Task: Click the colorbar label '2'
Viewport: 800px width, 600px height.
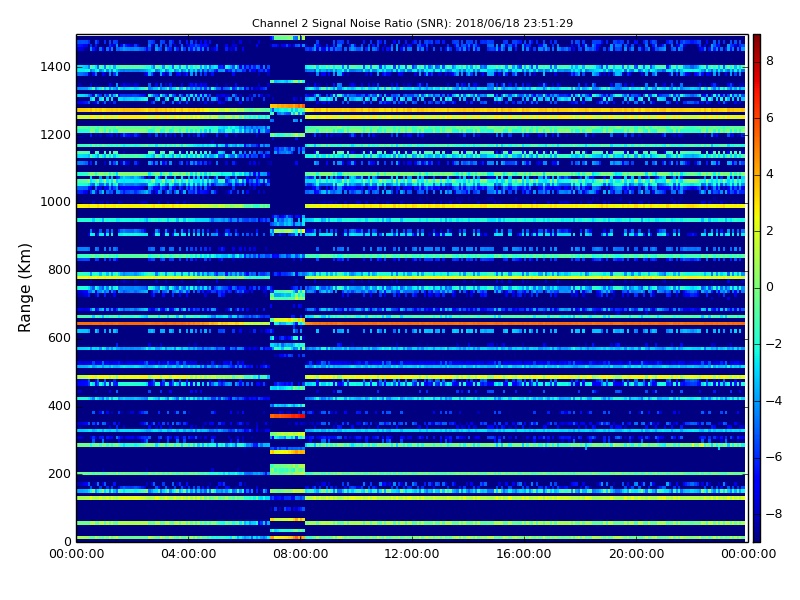Action: 770,231
